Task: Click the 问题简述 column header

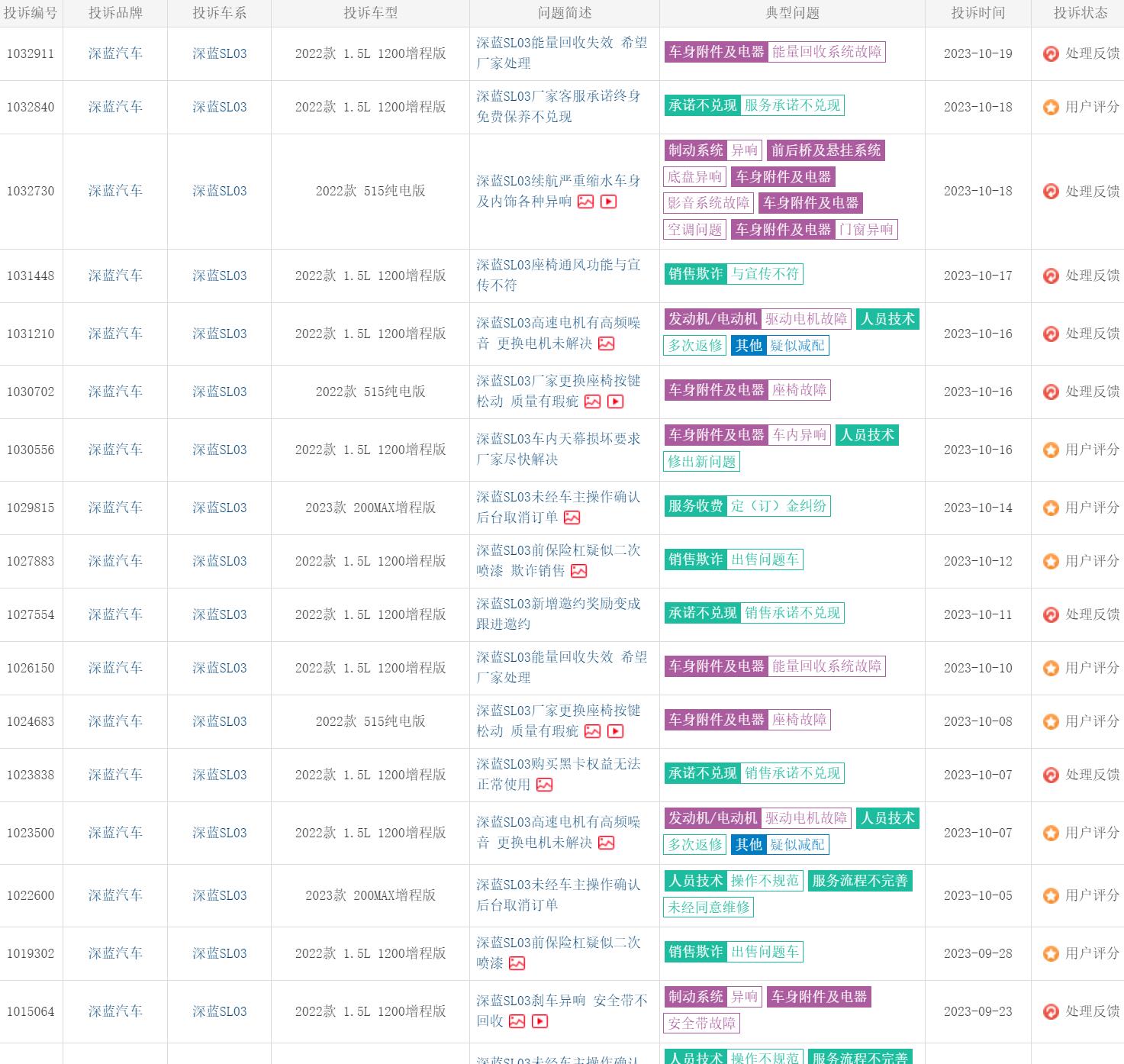Action: click(x=565, y=13)
